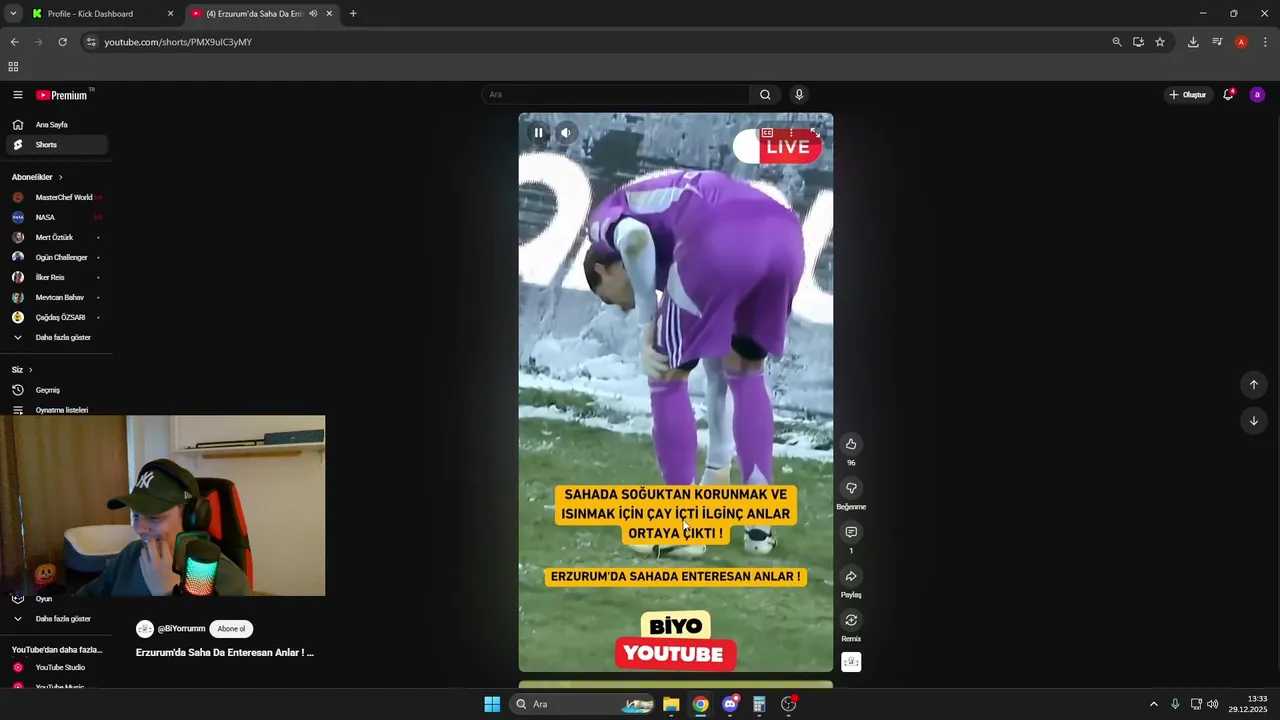Open the sound thumbnail below Remix
1280x720 pixels.
coord(851,662)
